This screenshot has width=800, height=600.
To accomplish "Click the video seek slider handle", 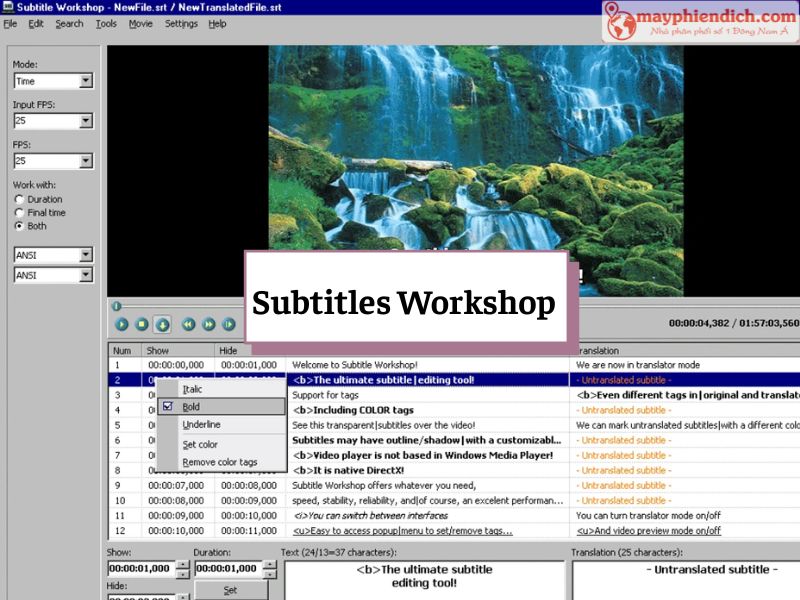I will (x=117, y=306).
